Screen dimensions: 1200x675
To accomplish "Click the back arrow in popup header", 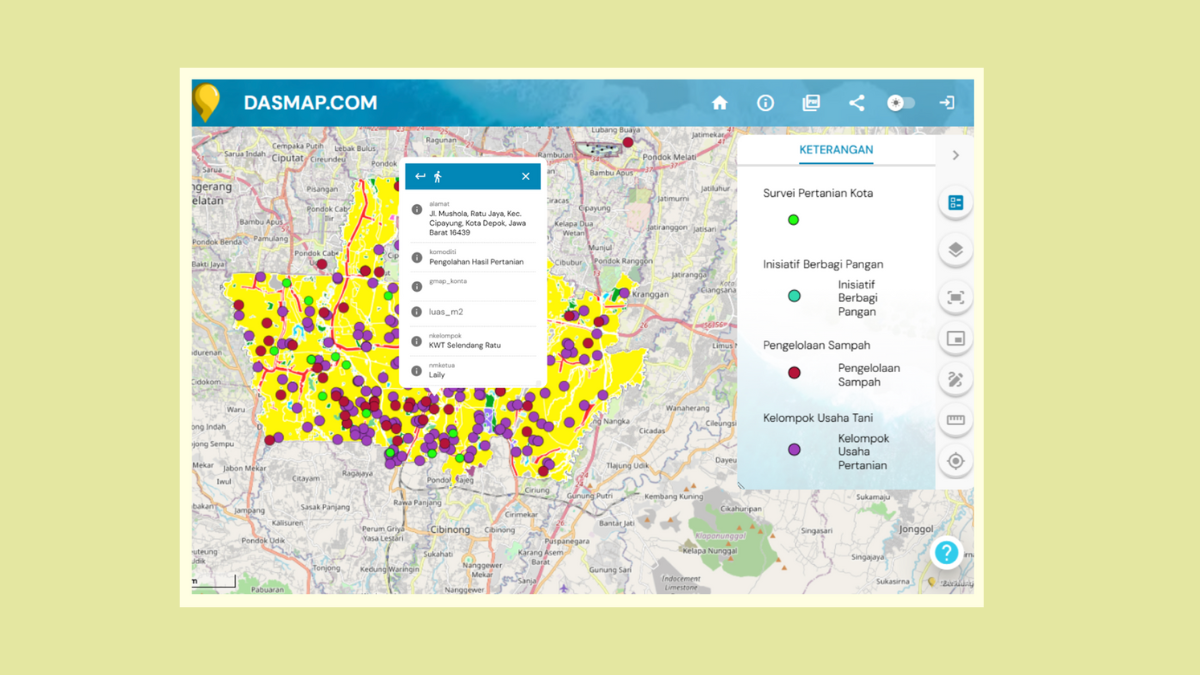I will click(420, 176).
